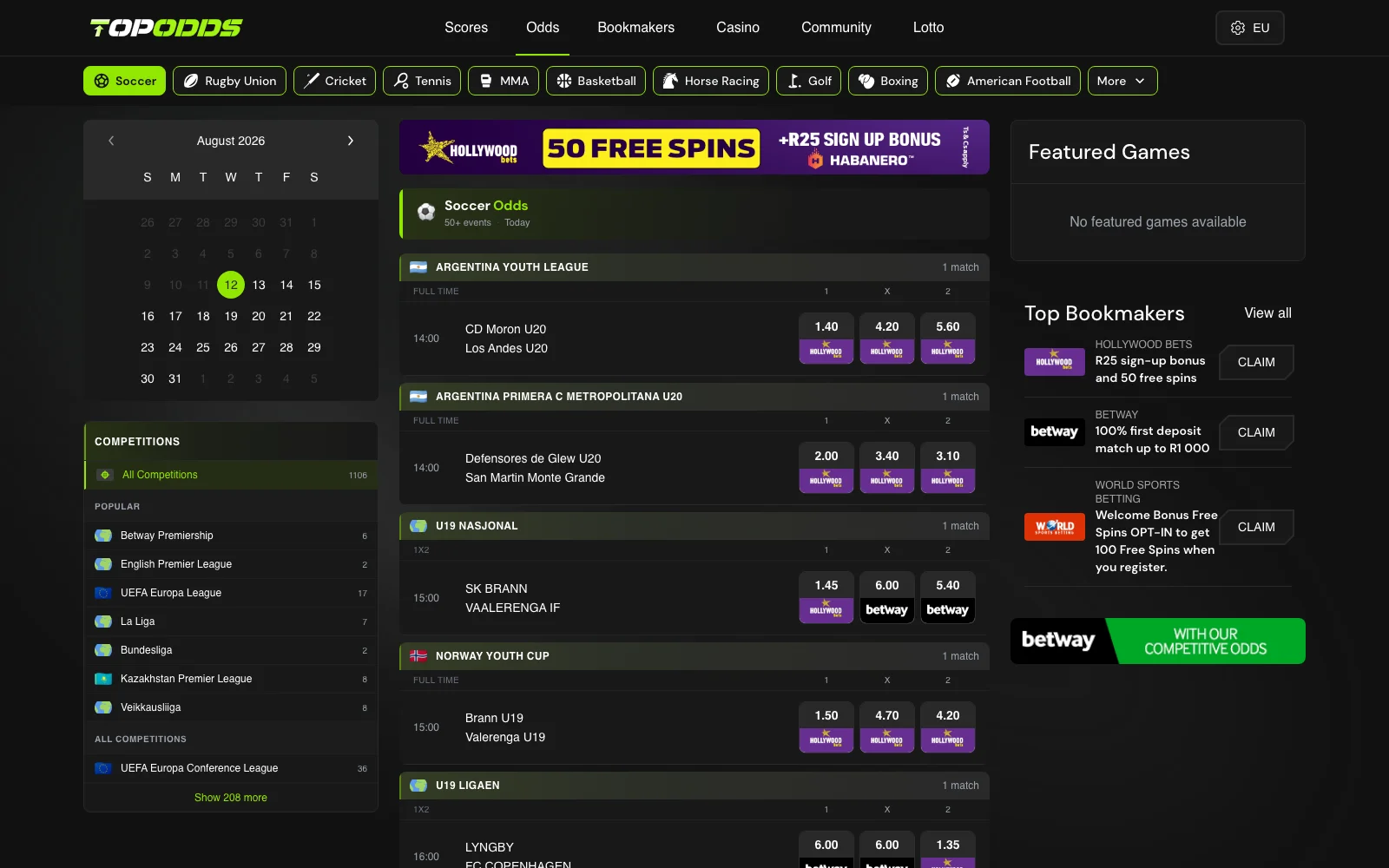
Task: Expand the More sports dropdown
Action: coord(1122,81)
